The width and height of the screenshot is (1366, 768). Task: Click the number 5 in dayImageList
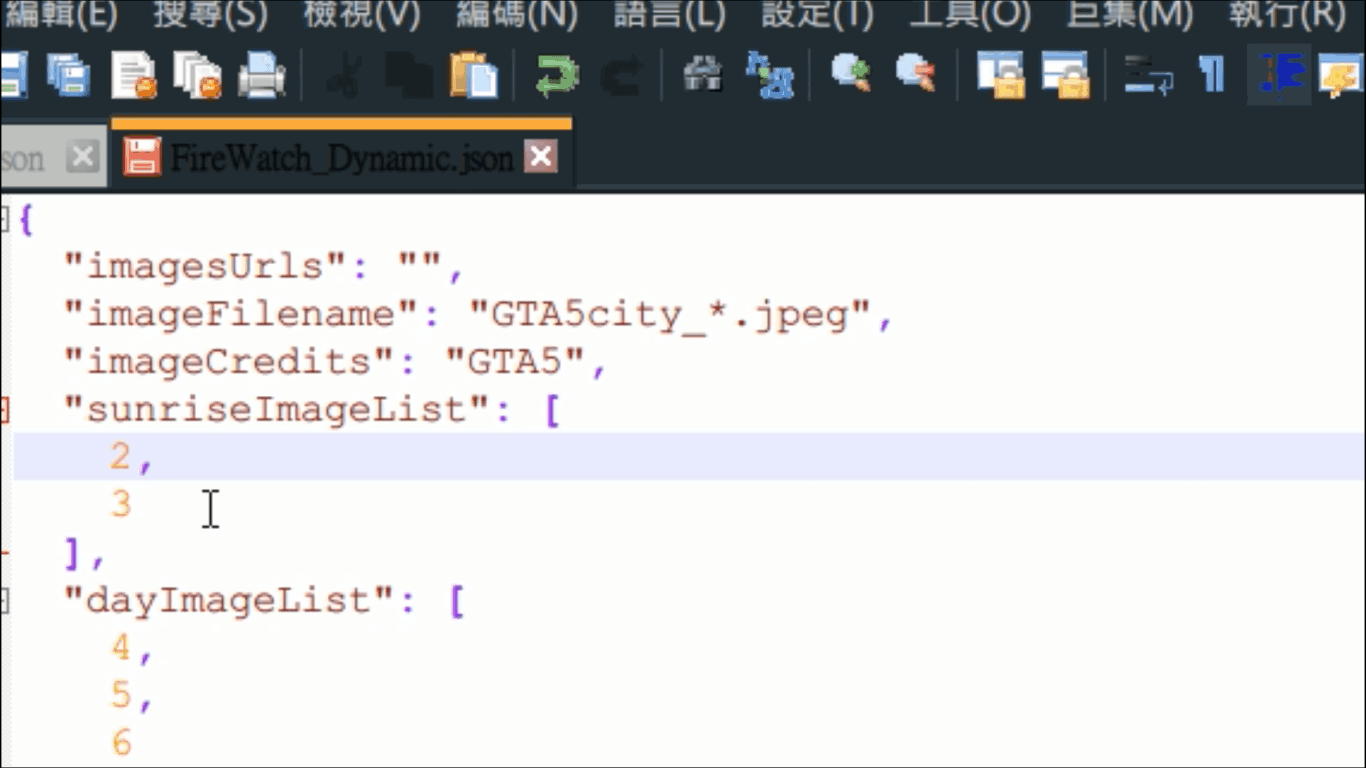pyautogui.click(x=121, y=695)
